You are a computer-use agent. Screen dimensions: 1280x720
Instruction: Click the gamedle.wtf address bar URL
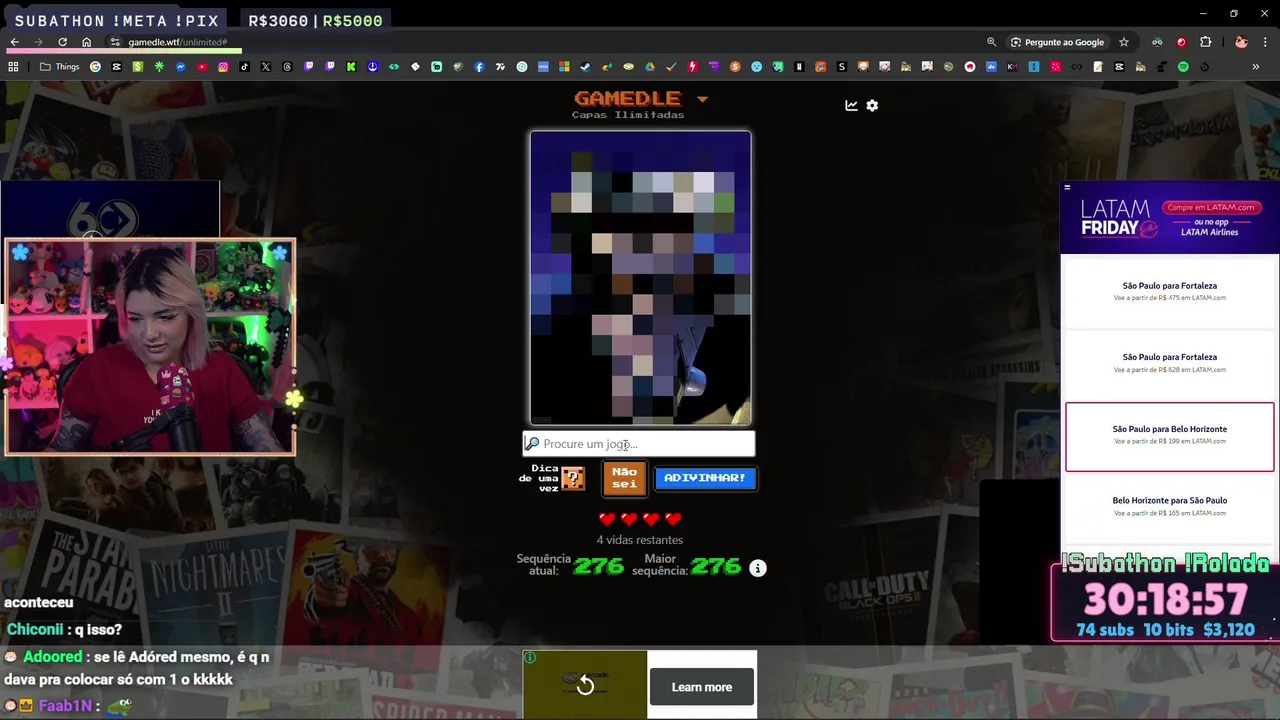click(178, 42)
